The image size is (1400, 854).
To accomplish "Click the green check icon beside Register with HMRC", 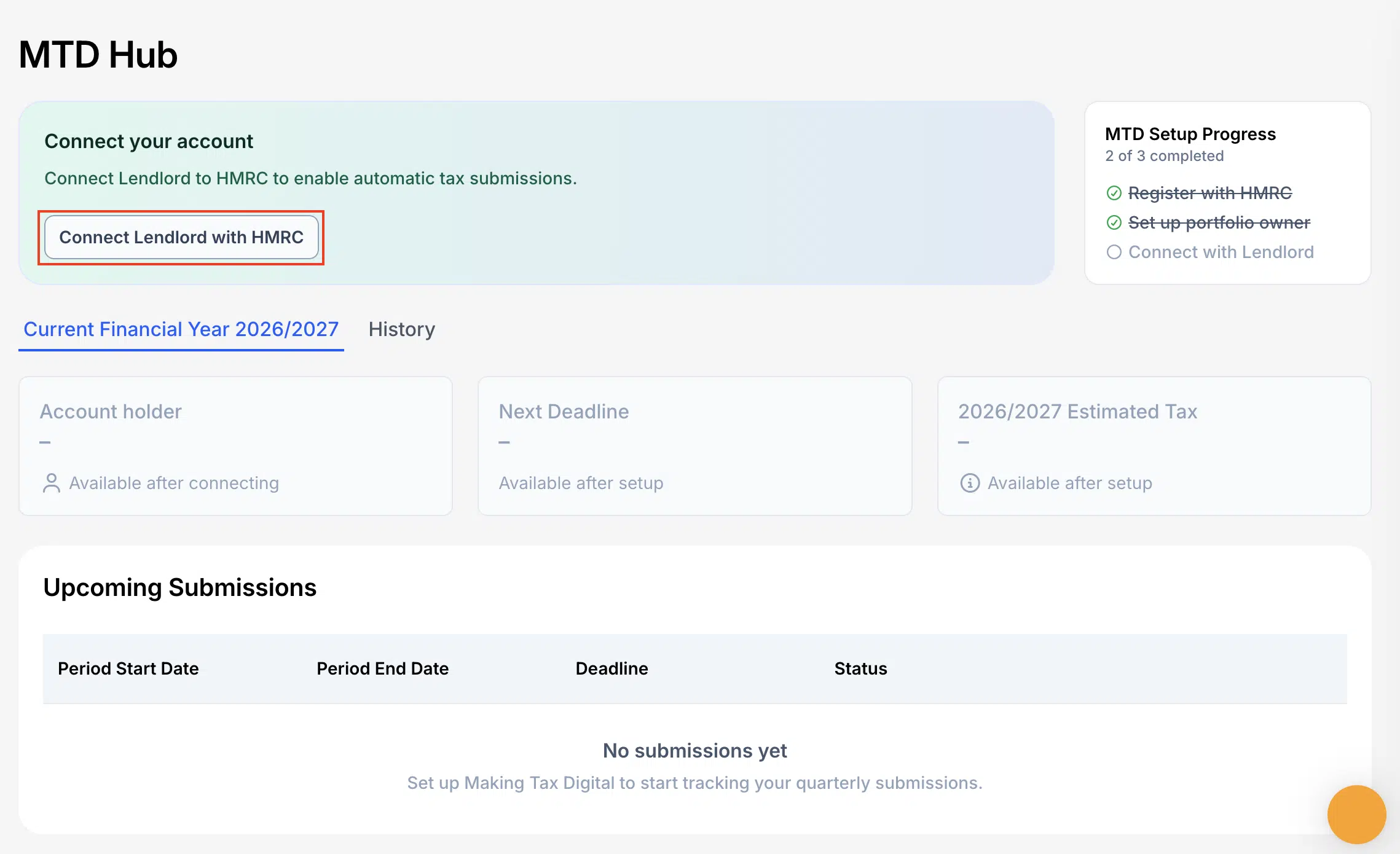I will point(1114,193).
